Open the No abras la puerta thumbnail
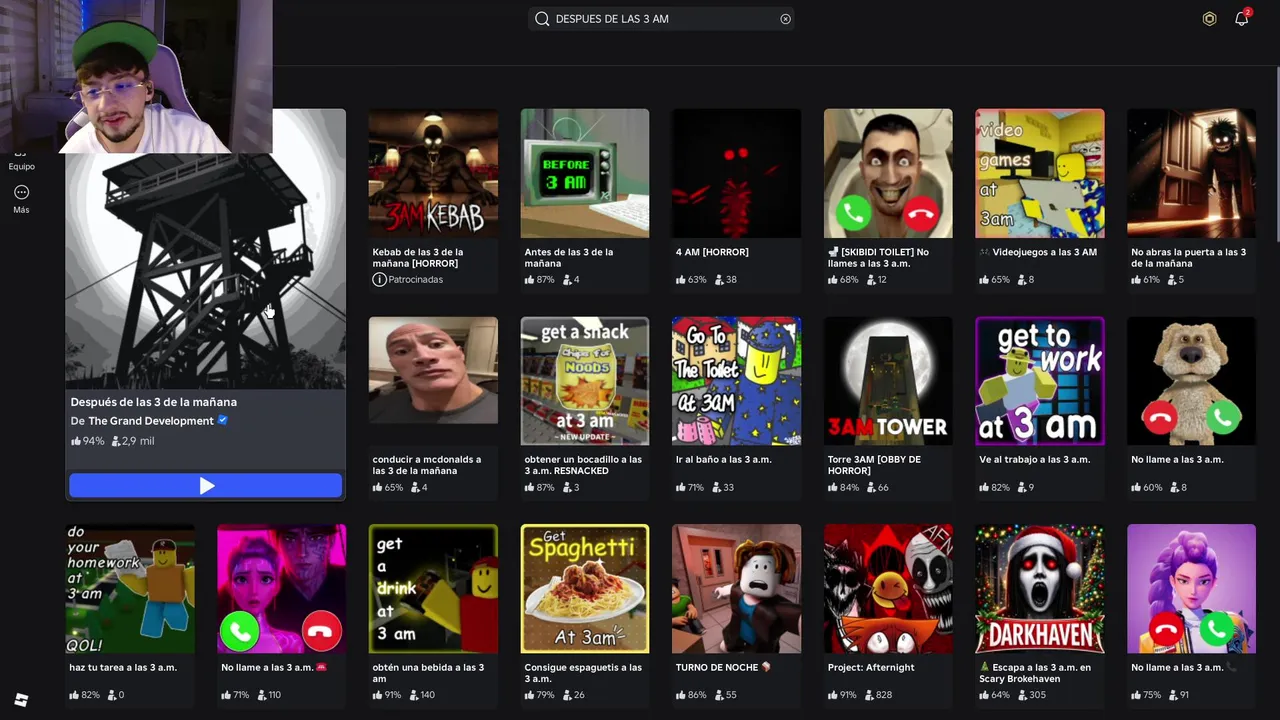Image resolution: width=1280 pixels, height=720 pixels. click(x=1192, y=173)
